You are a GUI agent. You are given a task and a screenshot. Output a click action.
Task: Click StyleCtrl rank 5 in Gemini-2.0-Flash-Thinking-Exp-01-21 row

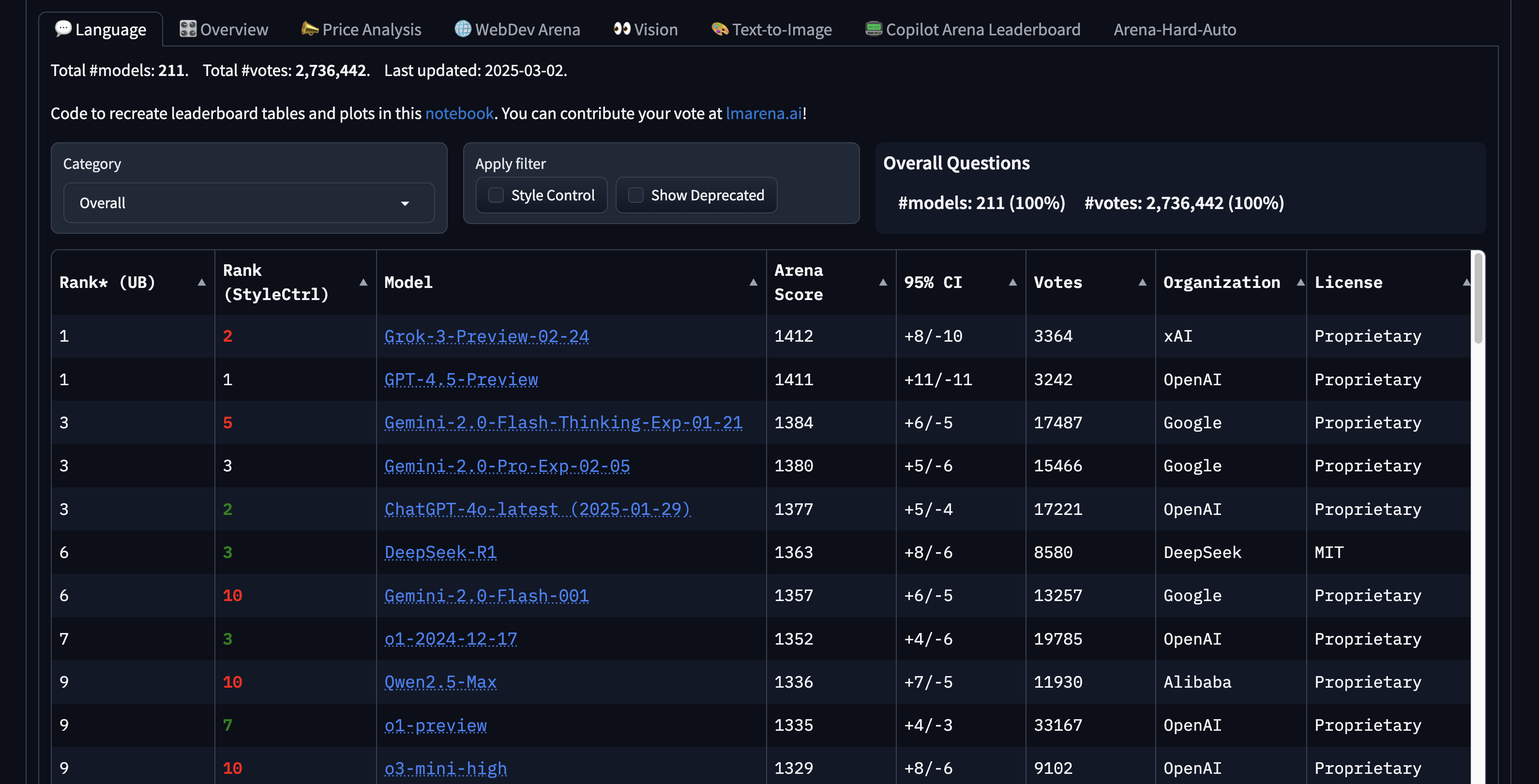(x=227, y=422)
